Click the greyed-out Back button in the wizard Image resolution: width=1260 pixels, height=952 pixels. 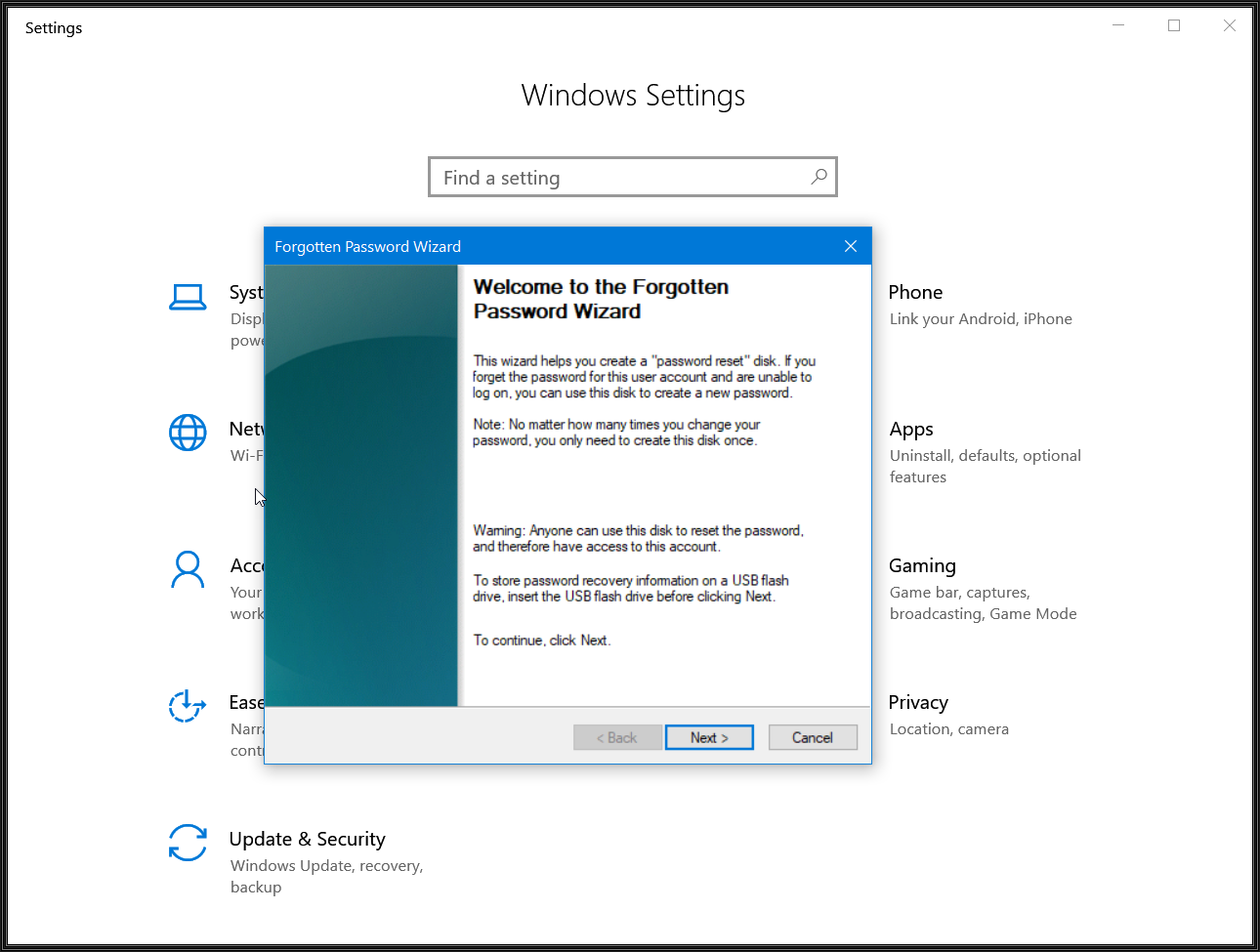click(x=617, y=737)
